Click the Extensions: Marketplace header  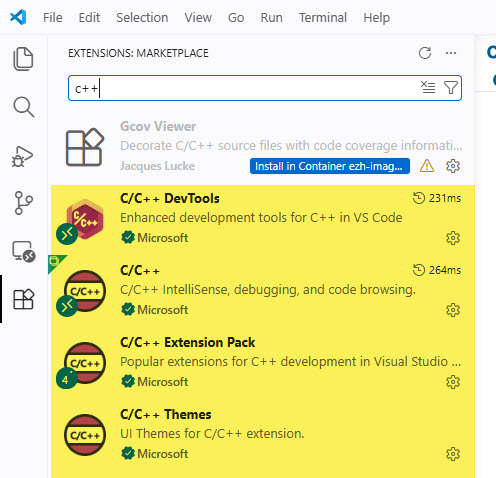(x=138, y=53)
